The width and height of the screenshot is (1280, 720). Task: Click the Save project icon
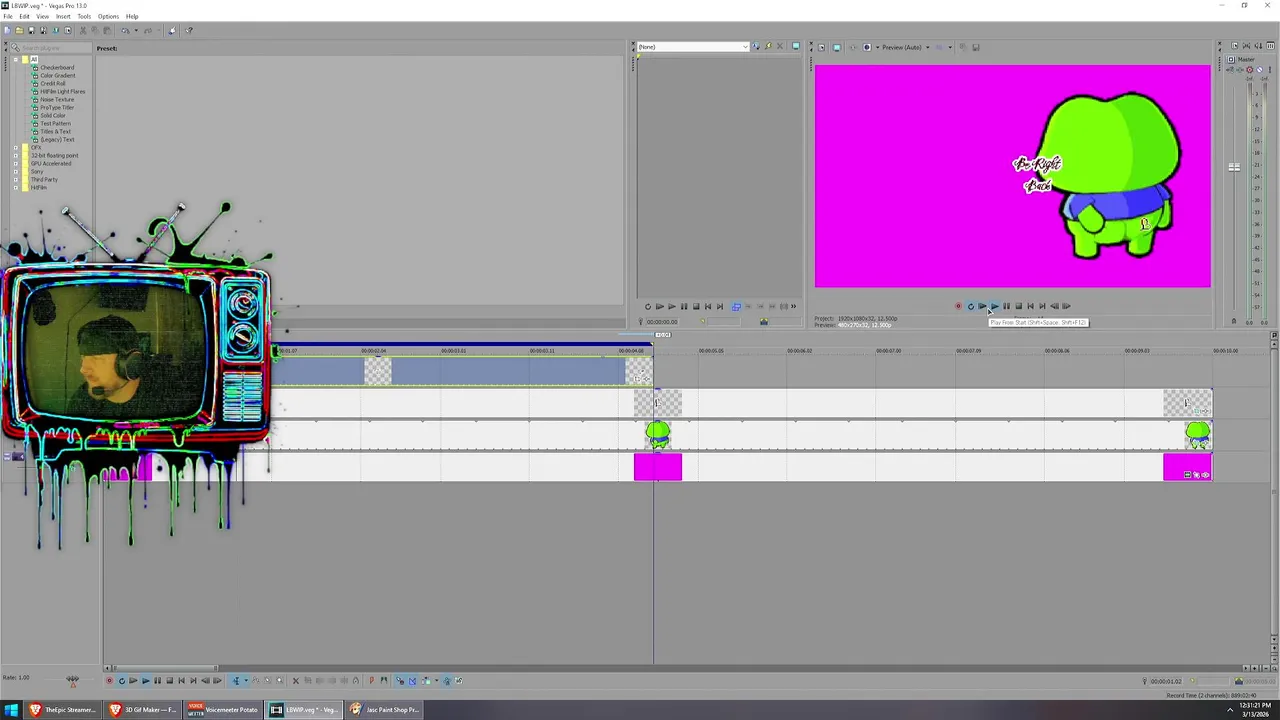(x=32, y=30)
